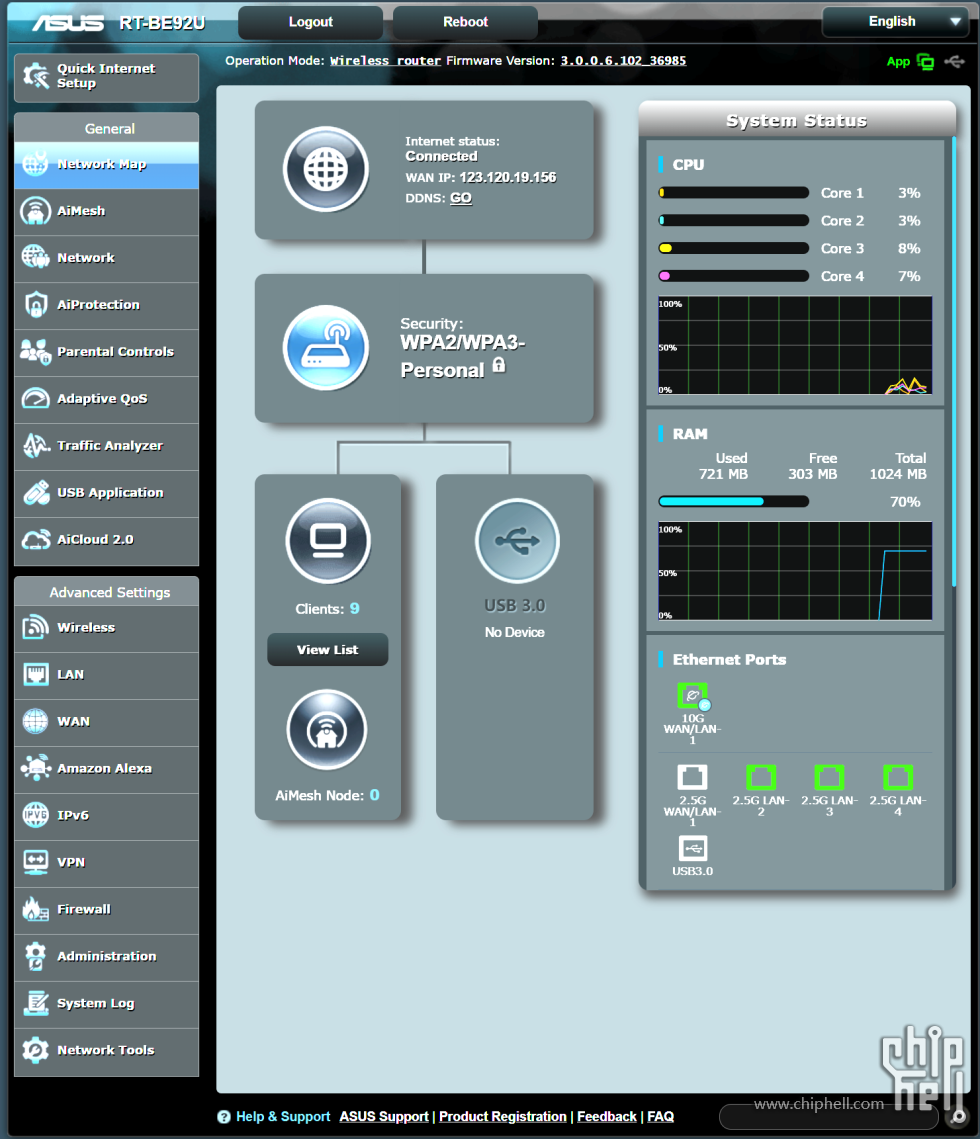Click the Wireless router operation mode link
Screen dimensions: 980x1139
point(386,61)
